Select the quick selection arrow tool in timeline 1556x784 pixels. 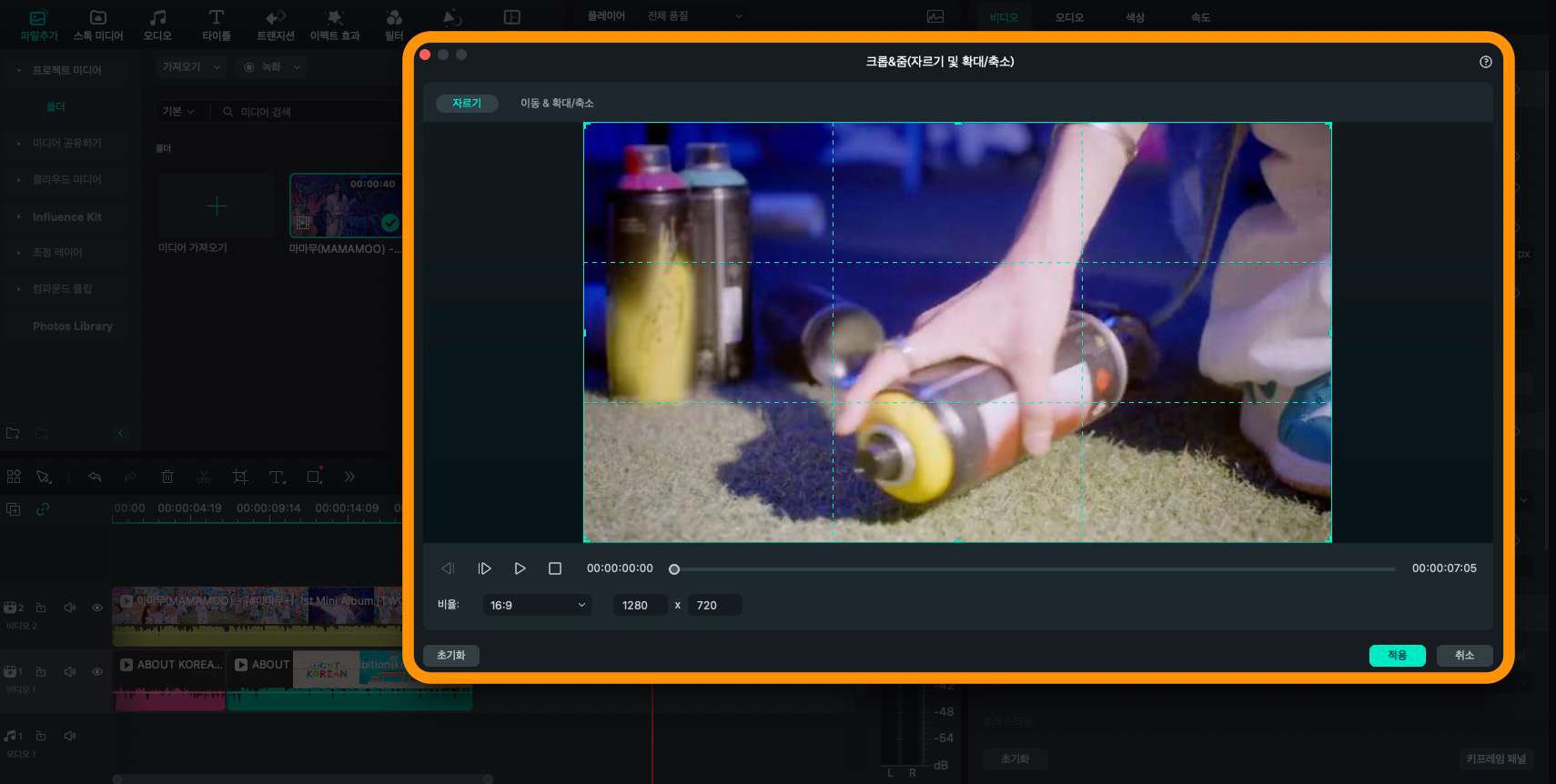(44, 477)
